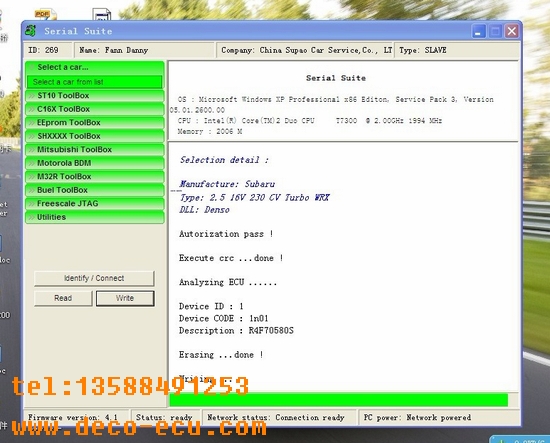550x443 pixels.
Task: Click the Write button
Action: (125, 298)
